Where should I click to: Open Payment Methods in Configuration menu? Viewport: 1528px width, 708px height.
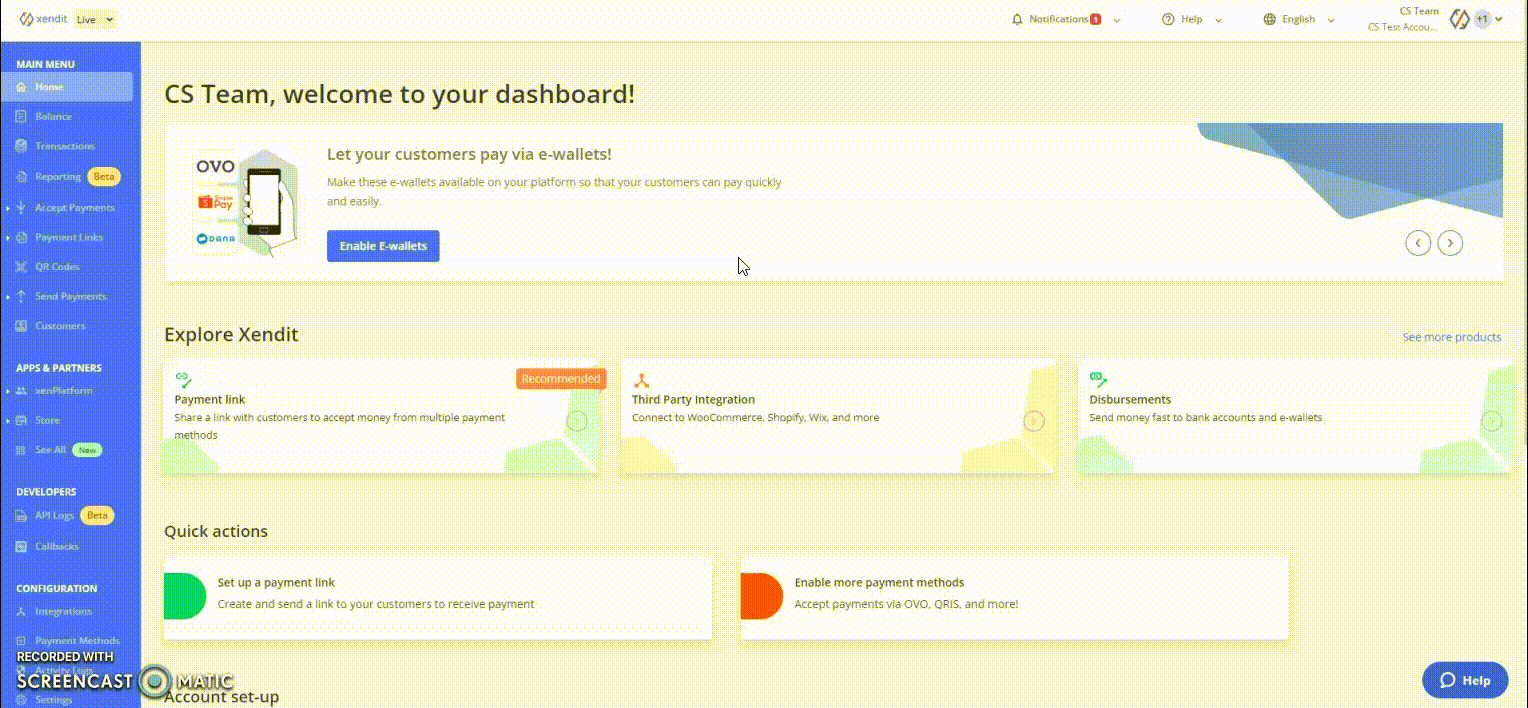(77, 640)
